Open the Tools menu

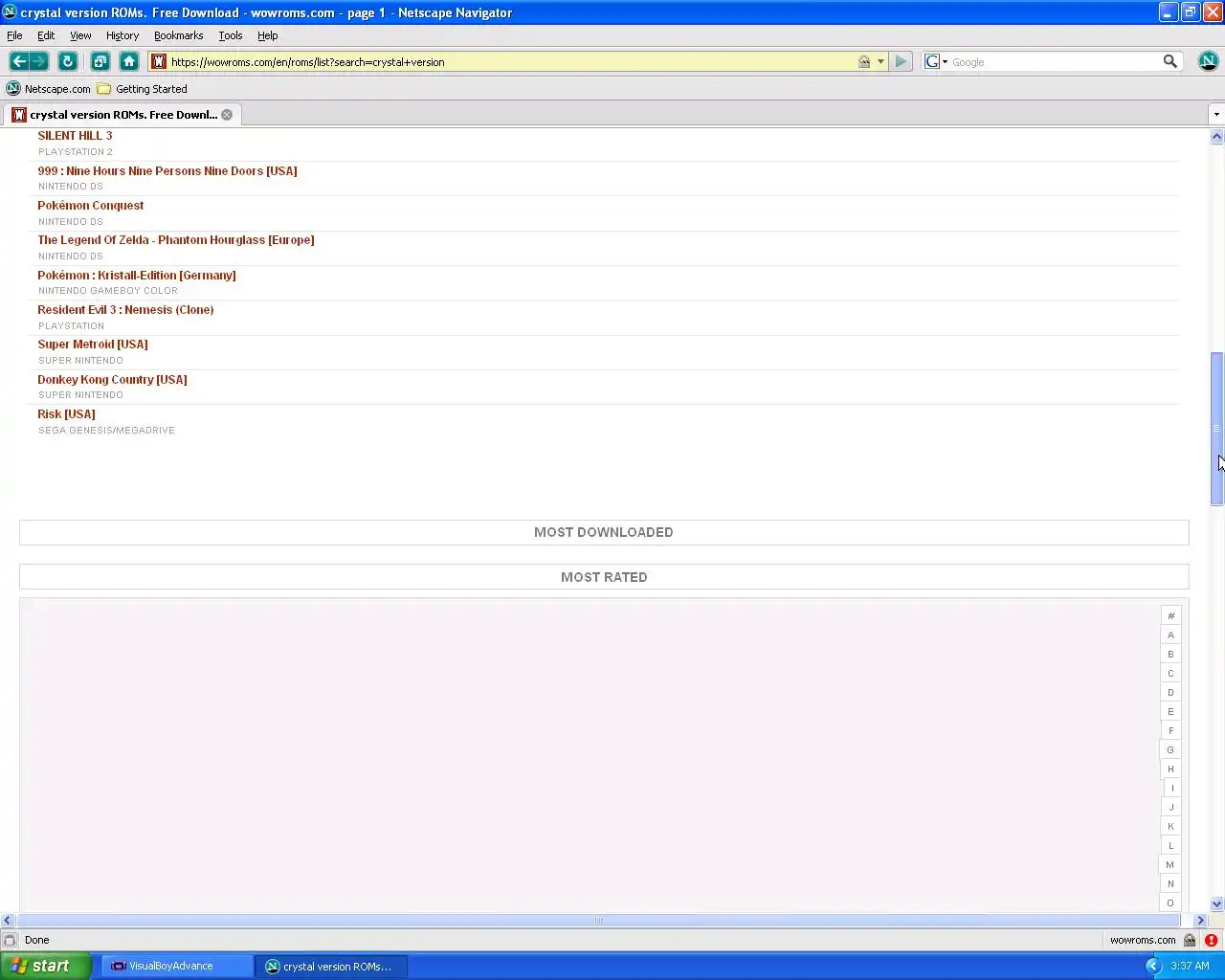pyautogui.click(x=231, y=35)
